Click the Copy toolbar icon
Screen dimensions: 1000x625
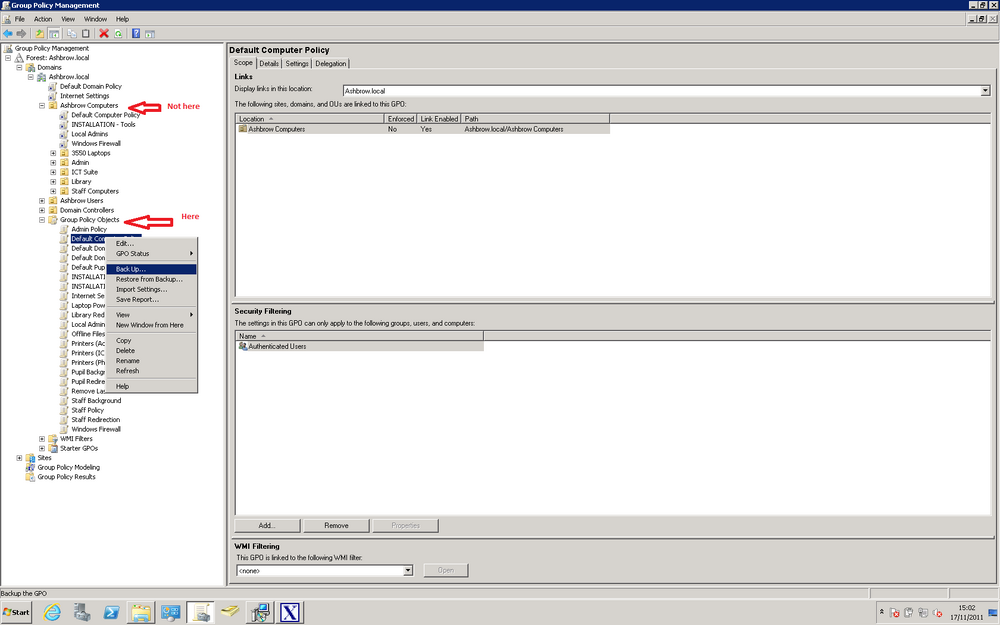point(71,33)
